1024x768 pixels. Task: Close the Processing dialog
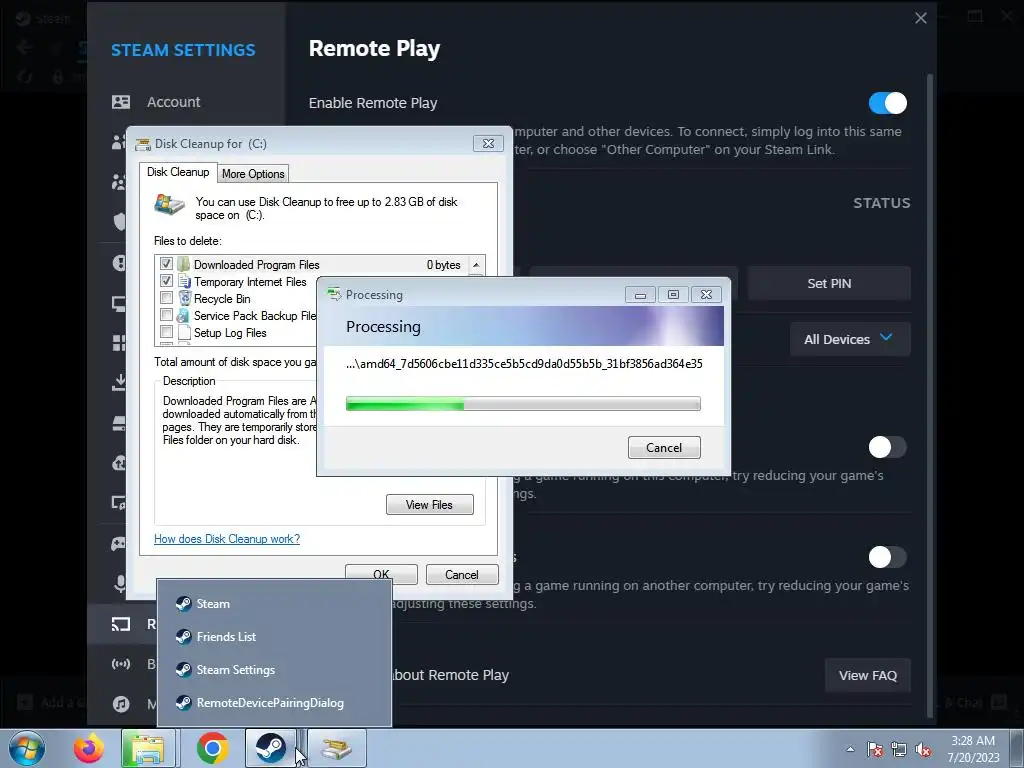tap(706, 295)
